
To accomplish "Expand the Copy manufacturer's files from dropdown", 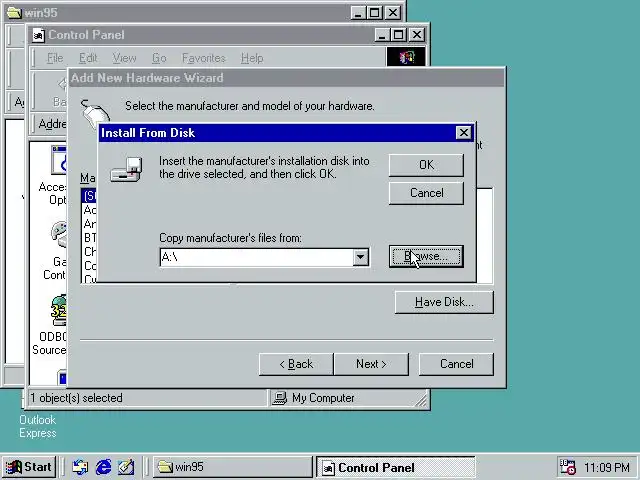I will [x=360, y=257].
